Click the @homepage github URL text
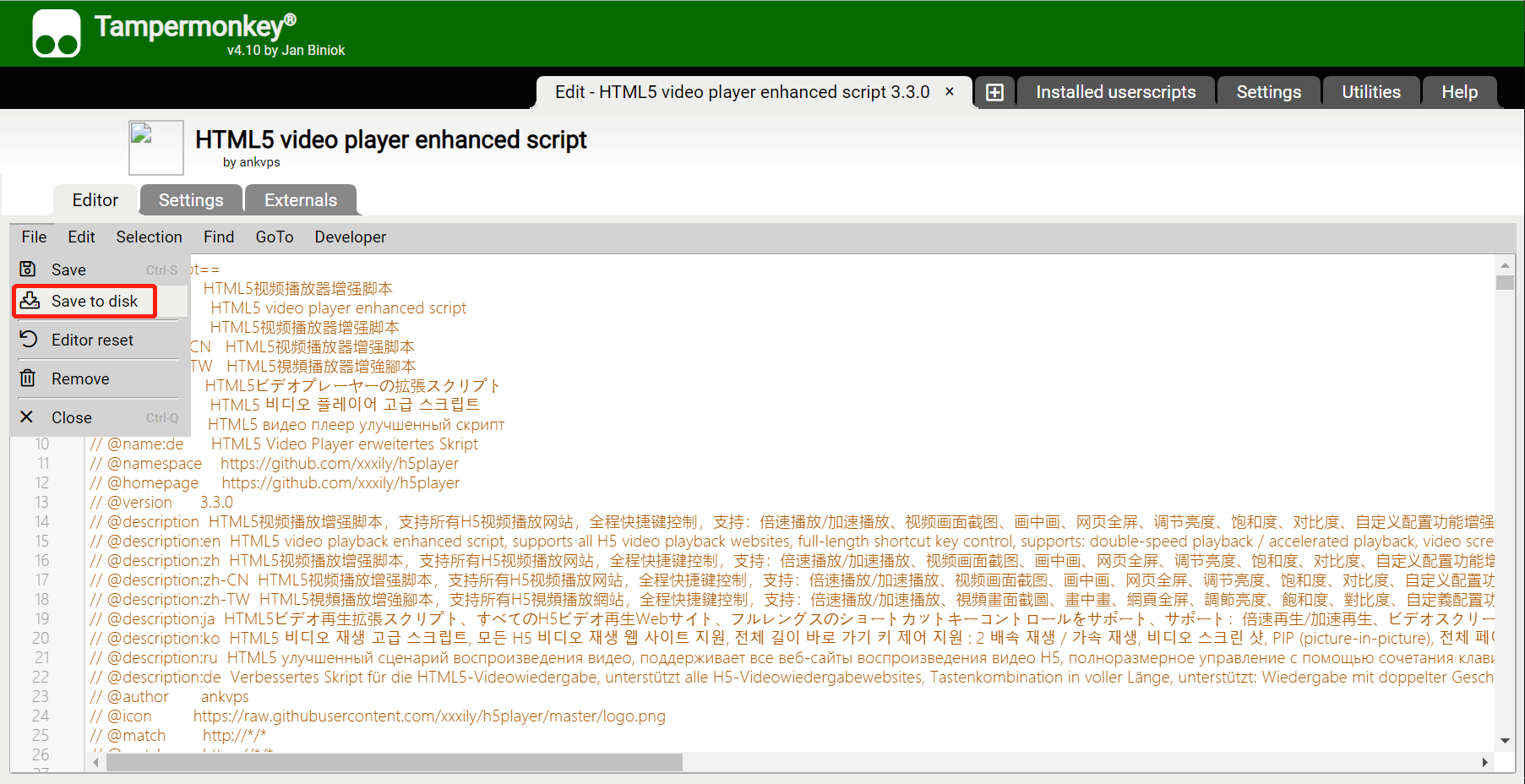The image size is (1525, 784). tap(340, 482)
